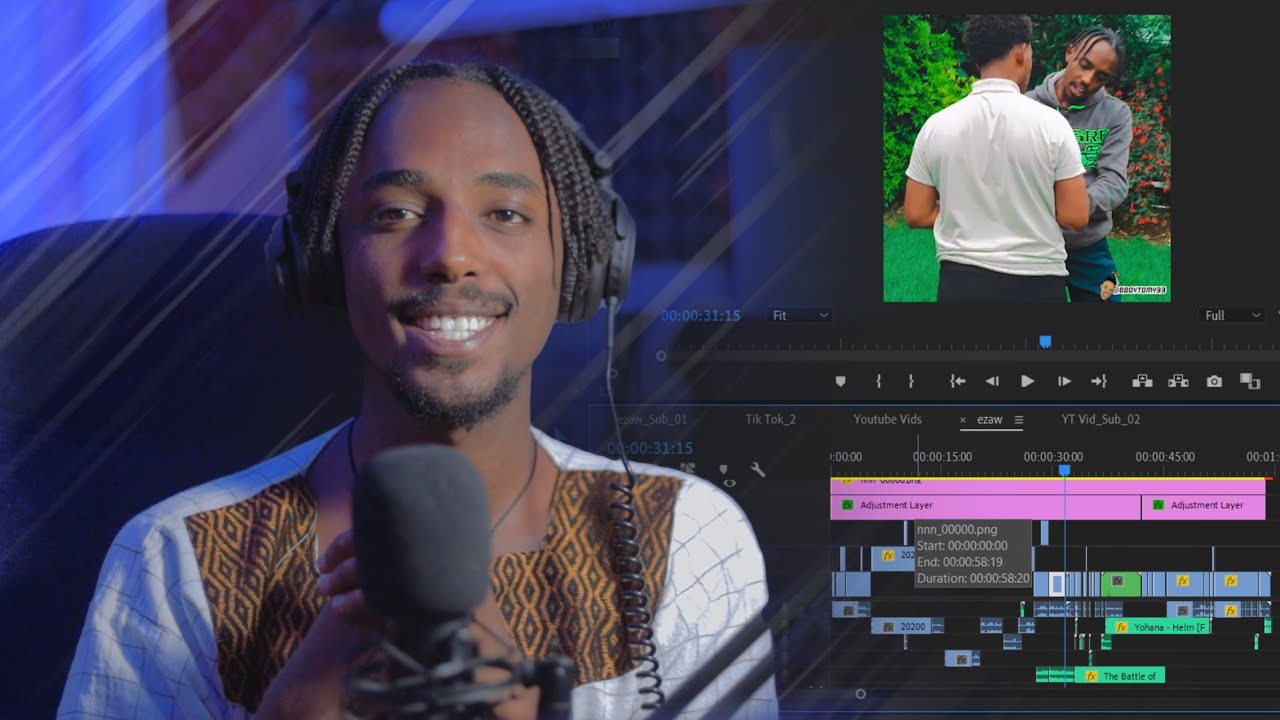Select the green video clip on timeline

point(1120,583)
